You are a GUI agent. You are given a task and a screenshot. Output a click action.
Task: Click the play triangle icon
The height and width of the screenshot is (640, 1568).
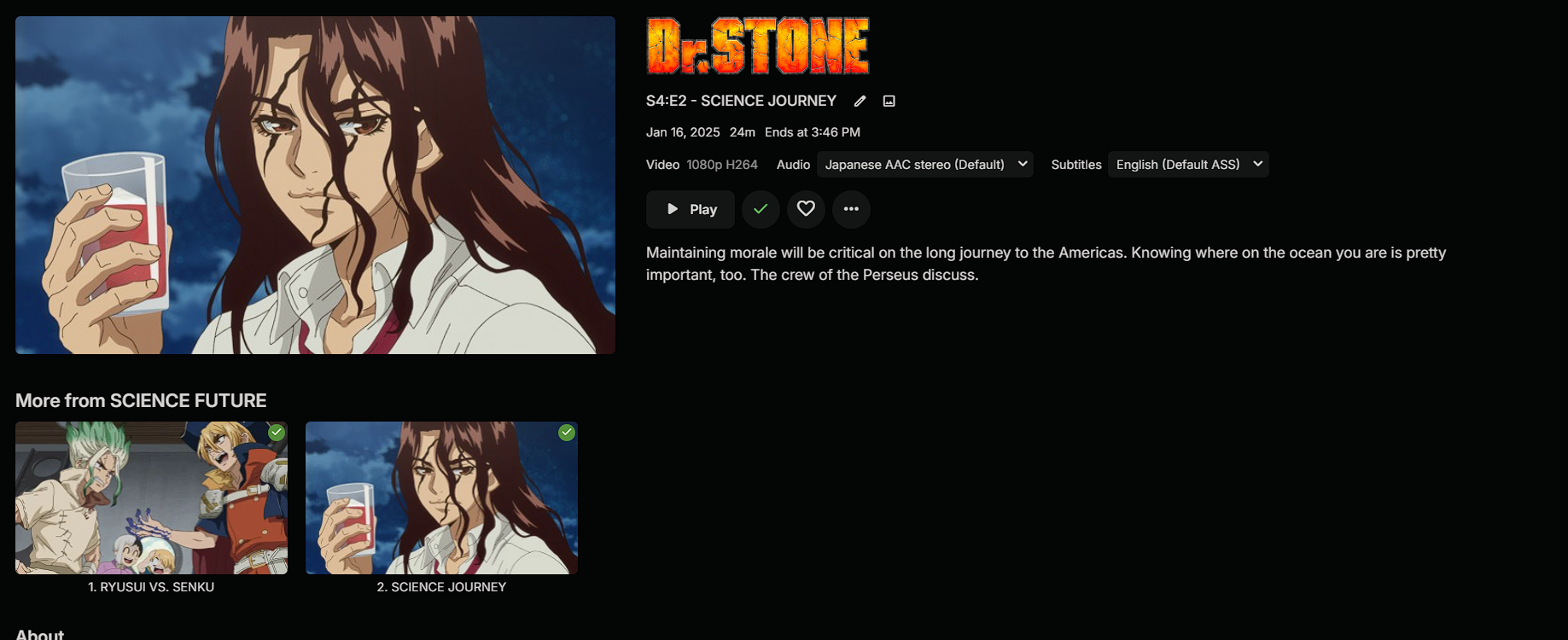pyautogui.click(x=673, y=209)
